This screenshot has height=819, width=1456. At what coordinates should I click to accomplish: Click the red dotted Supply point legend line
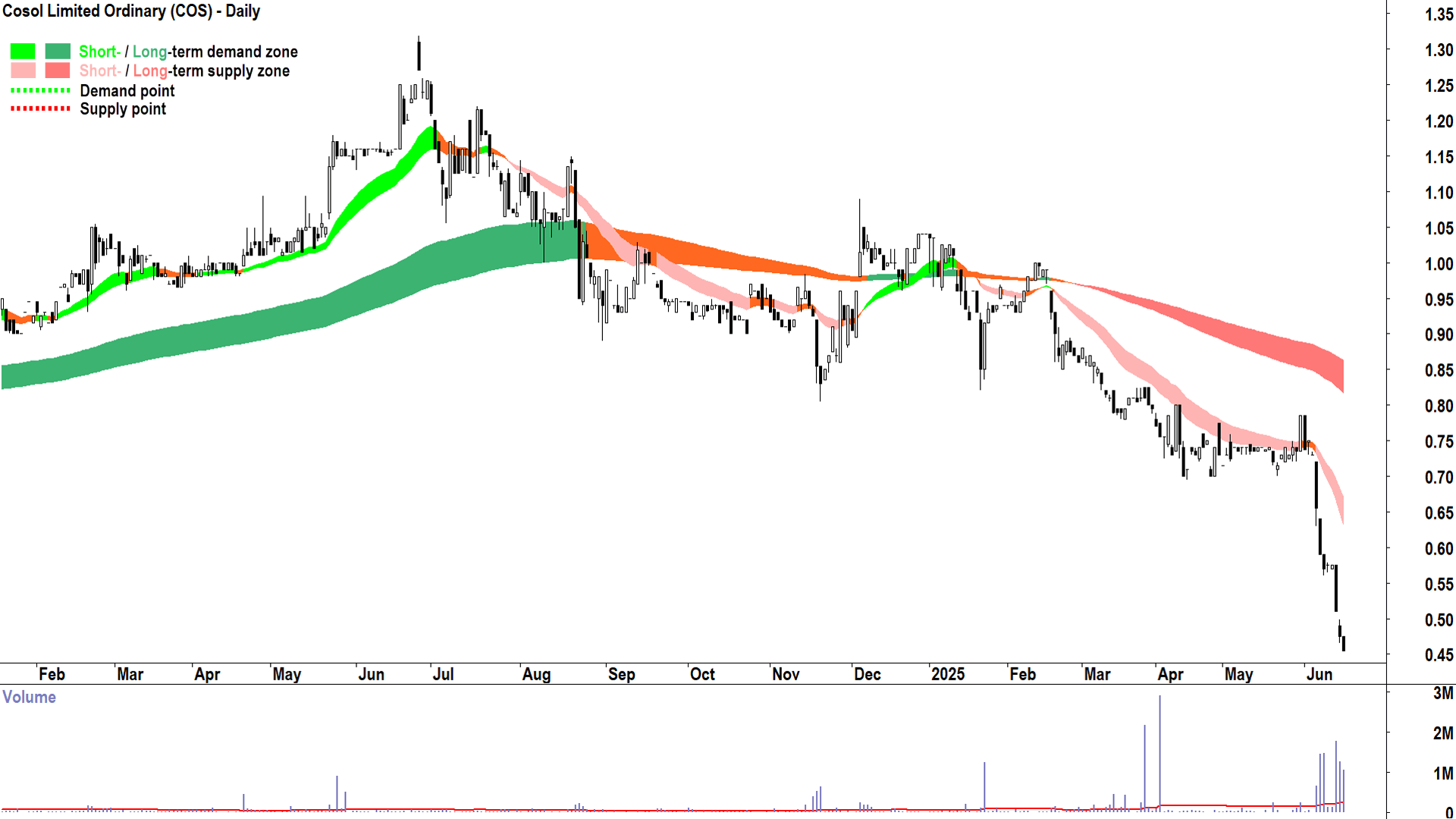40,109
